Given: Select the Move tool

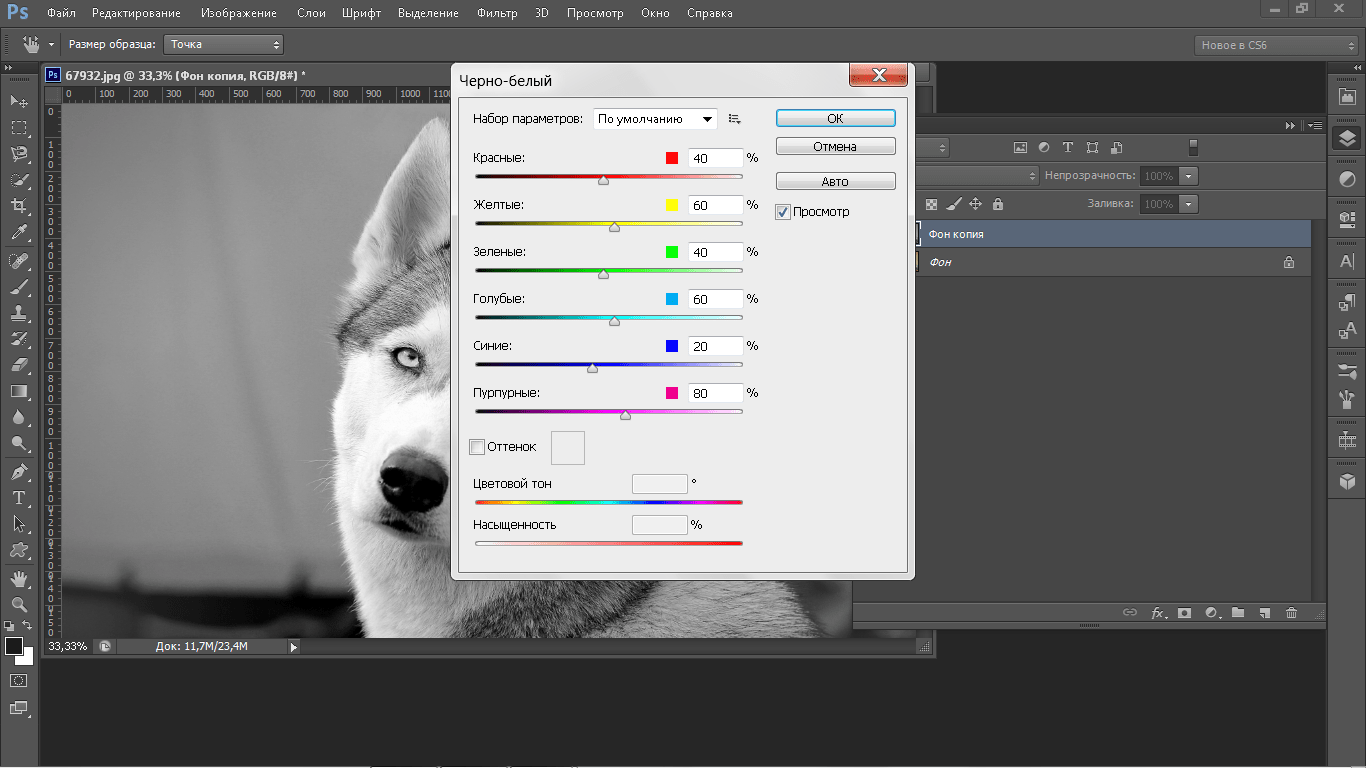Looking at the screenshot, I should (19, 102).
